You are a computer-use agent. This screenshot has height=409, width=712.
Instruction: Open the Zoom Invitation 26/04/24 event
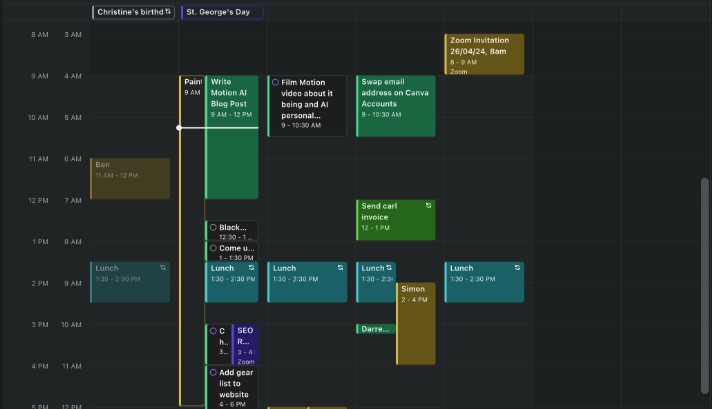484,54
